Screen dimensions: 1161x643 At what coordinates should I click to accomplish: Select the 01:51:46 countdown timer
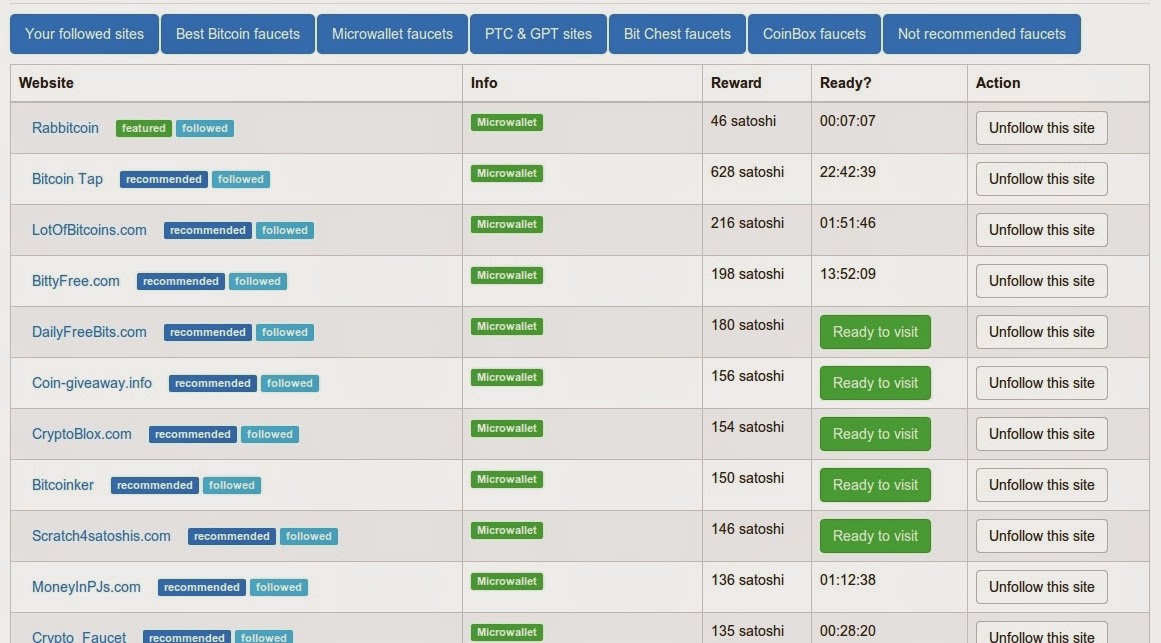pos(848,223)
